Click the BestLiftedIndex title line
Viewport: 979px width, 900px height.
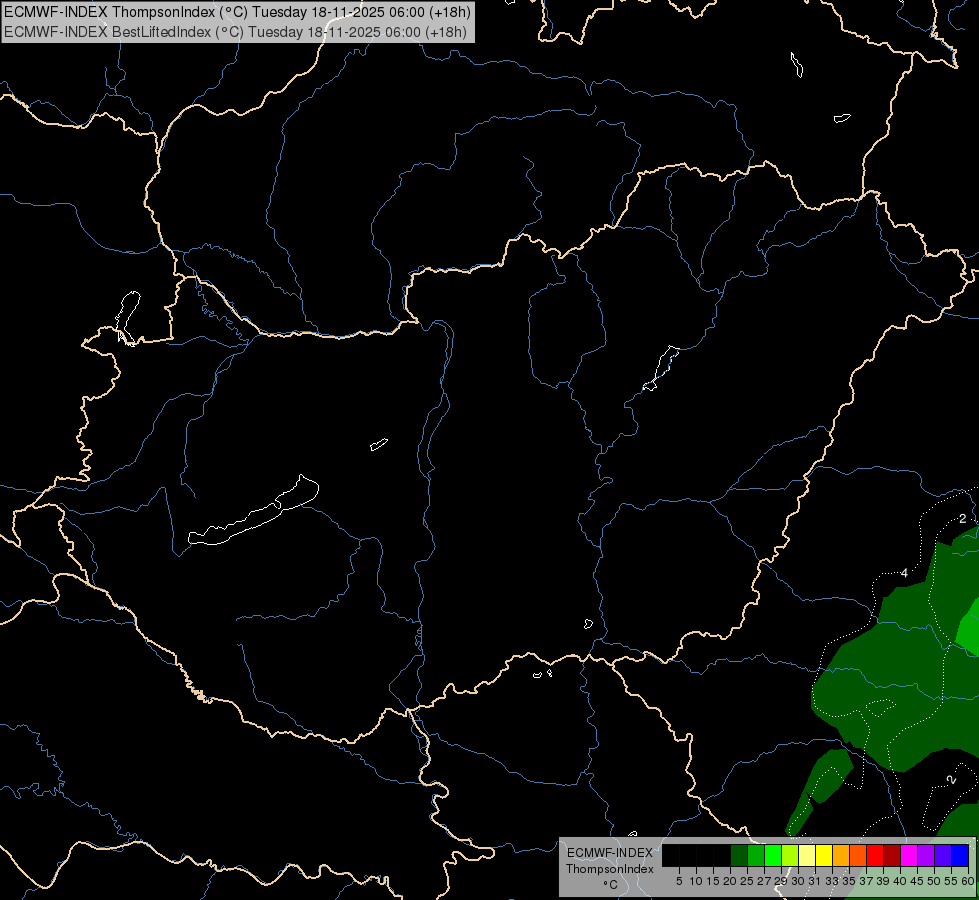point(235,31)
